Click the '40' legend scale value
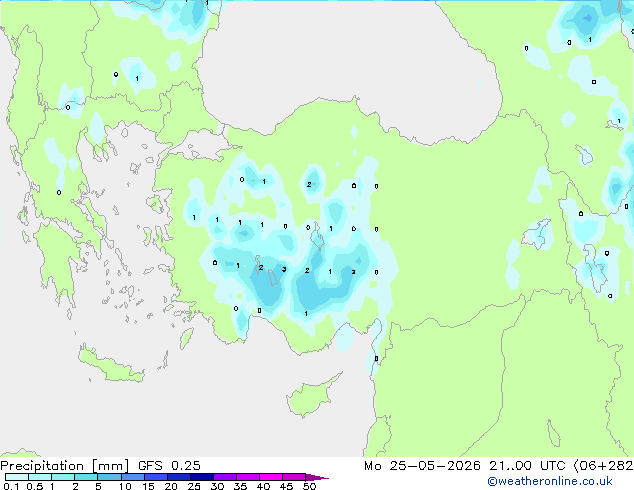The width and height of the screenshot is (634, 490). pos(263,486)
